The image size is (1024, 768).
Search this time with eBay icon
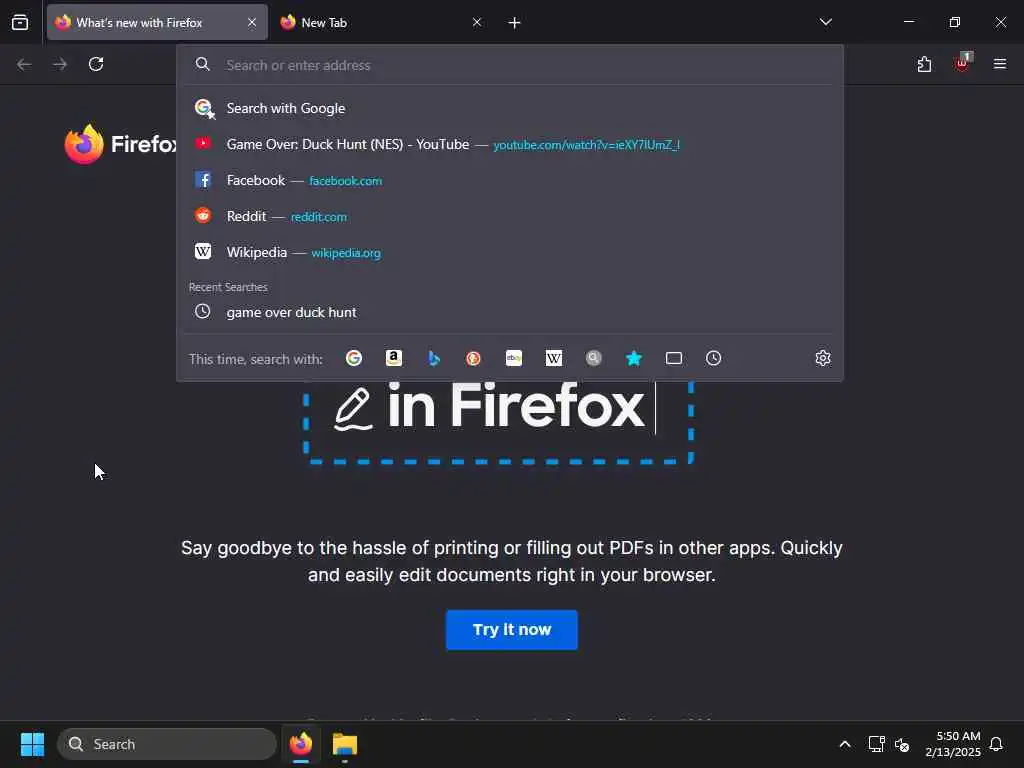click(514, 358)
